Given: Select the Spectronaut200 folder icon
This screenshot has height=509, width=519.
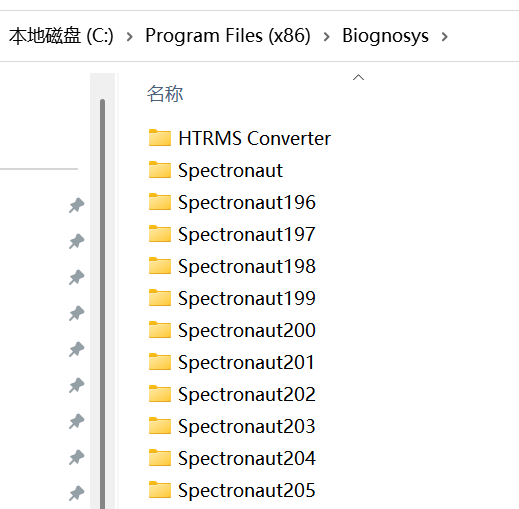Looking at the screenshot, I should tap(160, 330).
